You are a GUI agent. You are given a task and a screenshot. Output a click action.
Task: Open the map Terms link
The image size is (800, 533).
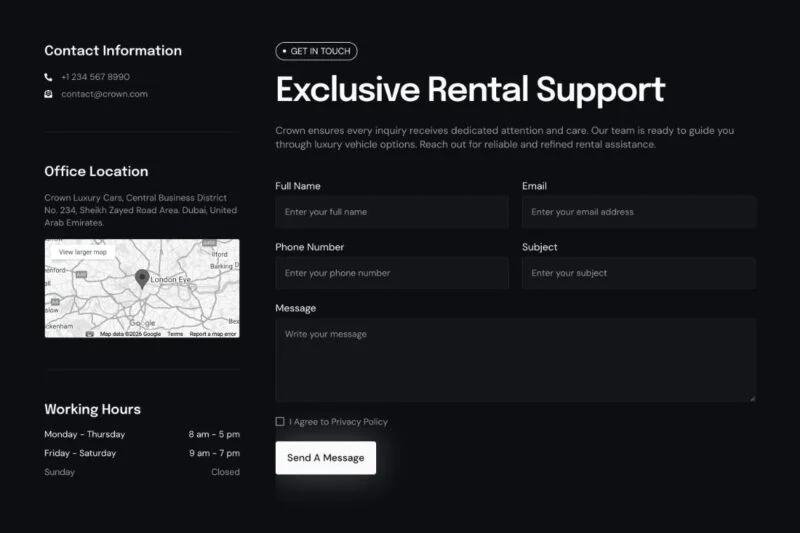coord(175,334)
